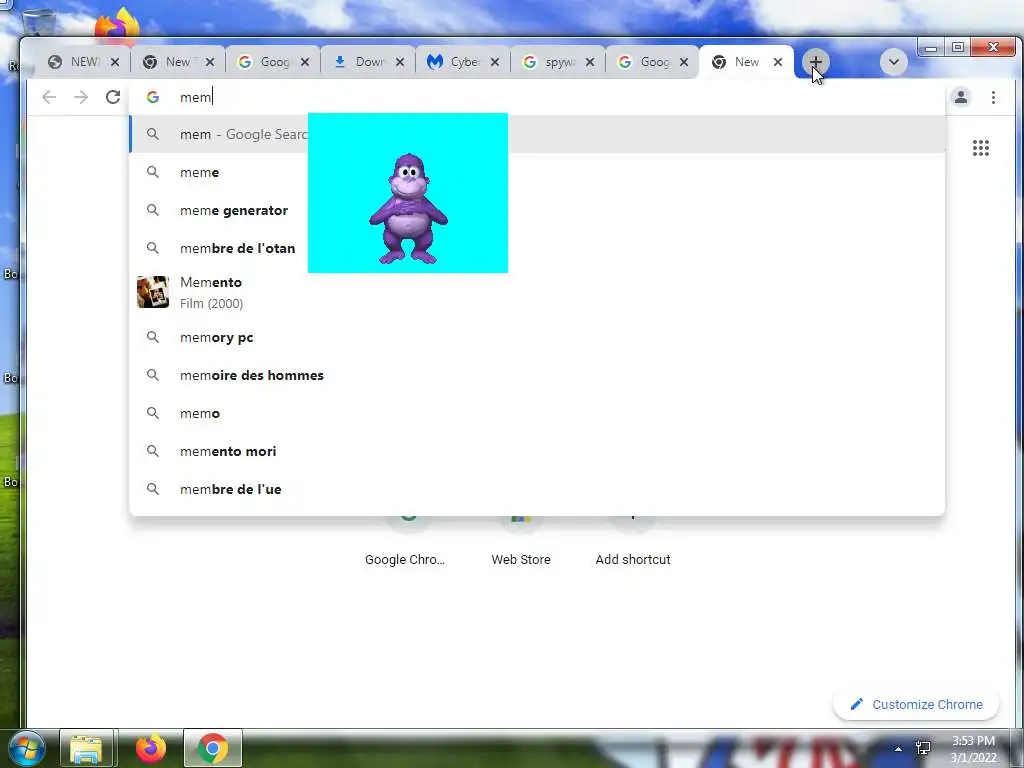Click the browser back arrow

49,97
